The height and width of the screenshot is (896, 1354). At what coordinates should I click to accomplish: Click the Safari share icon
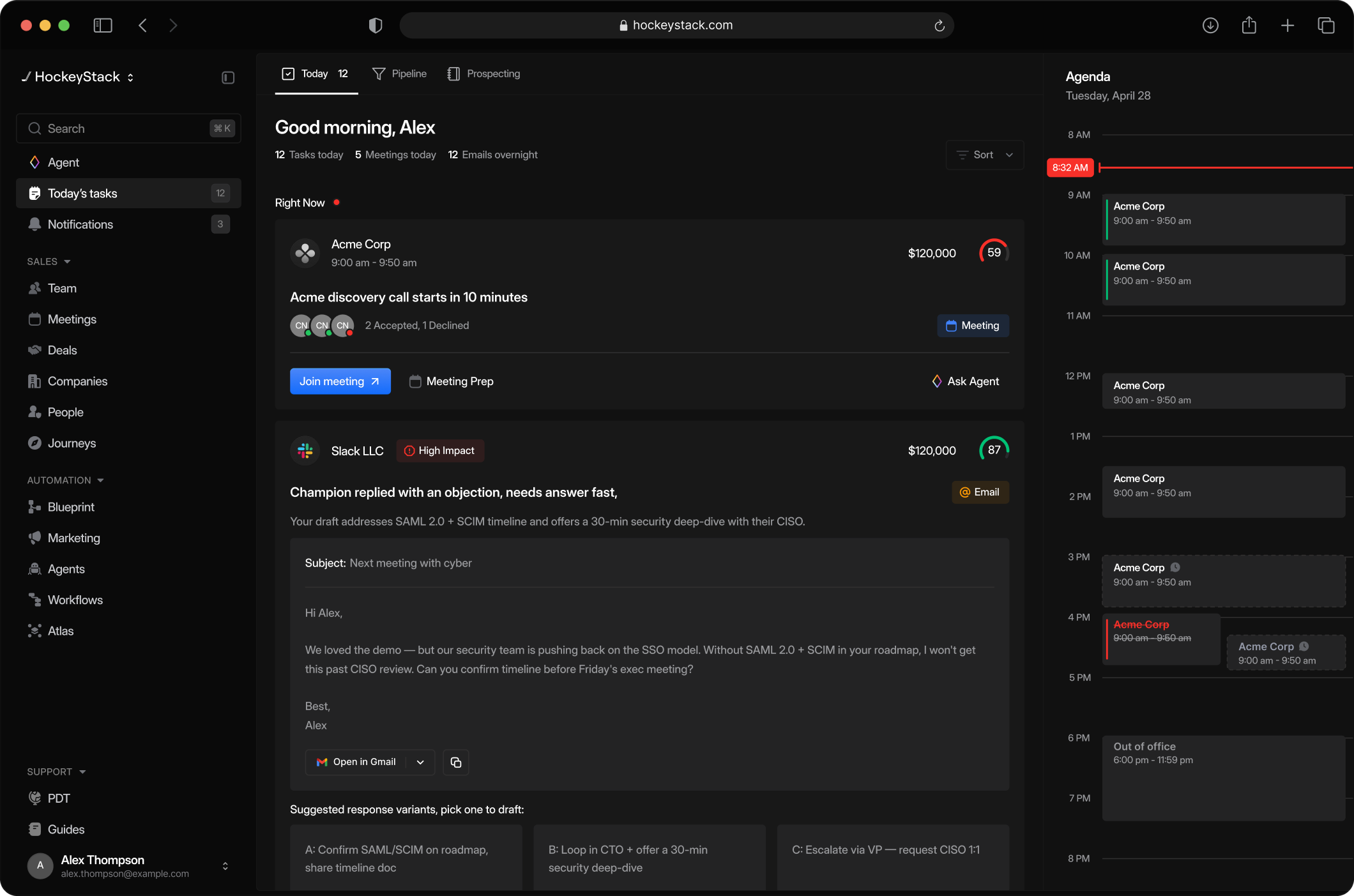coord(1249,26)
